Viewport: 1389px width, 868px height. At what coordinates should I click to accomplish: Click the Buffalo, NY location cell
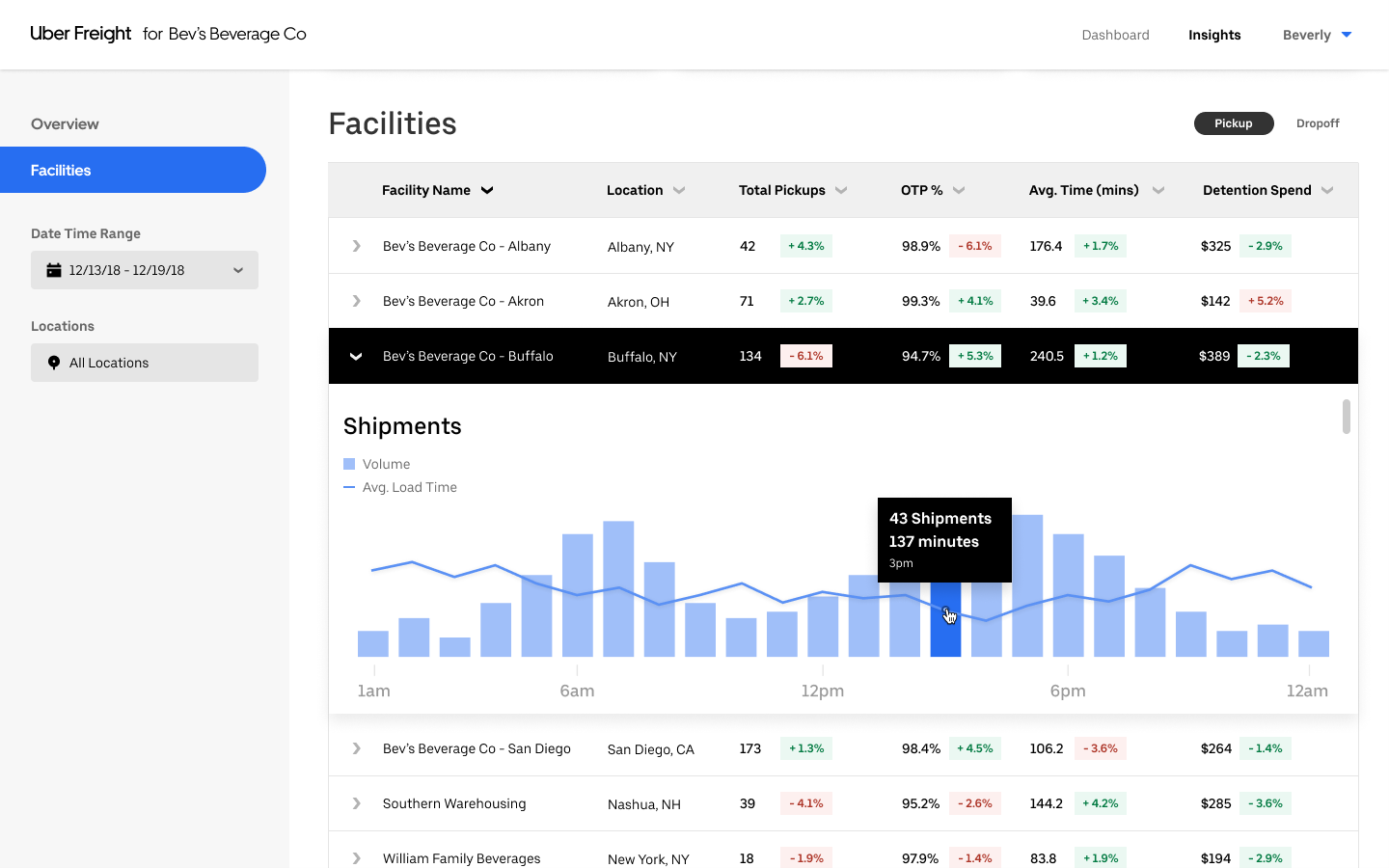[x=642, y=357]
